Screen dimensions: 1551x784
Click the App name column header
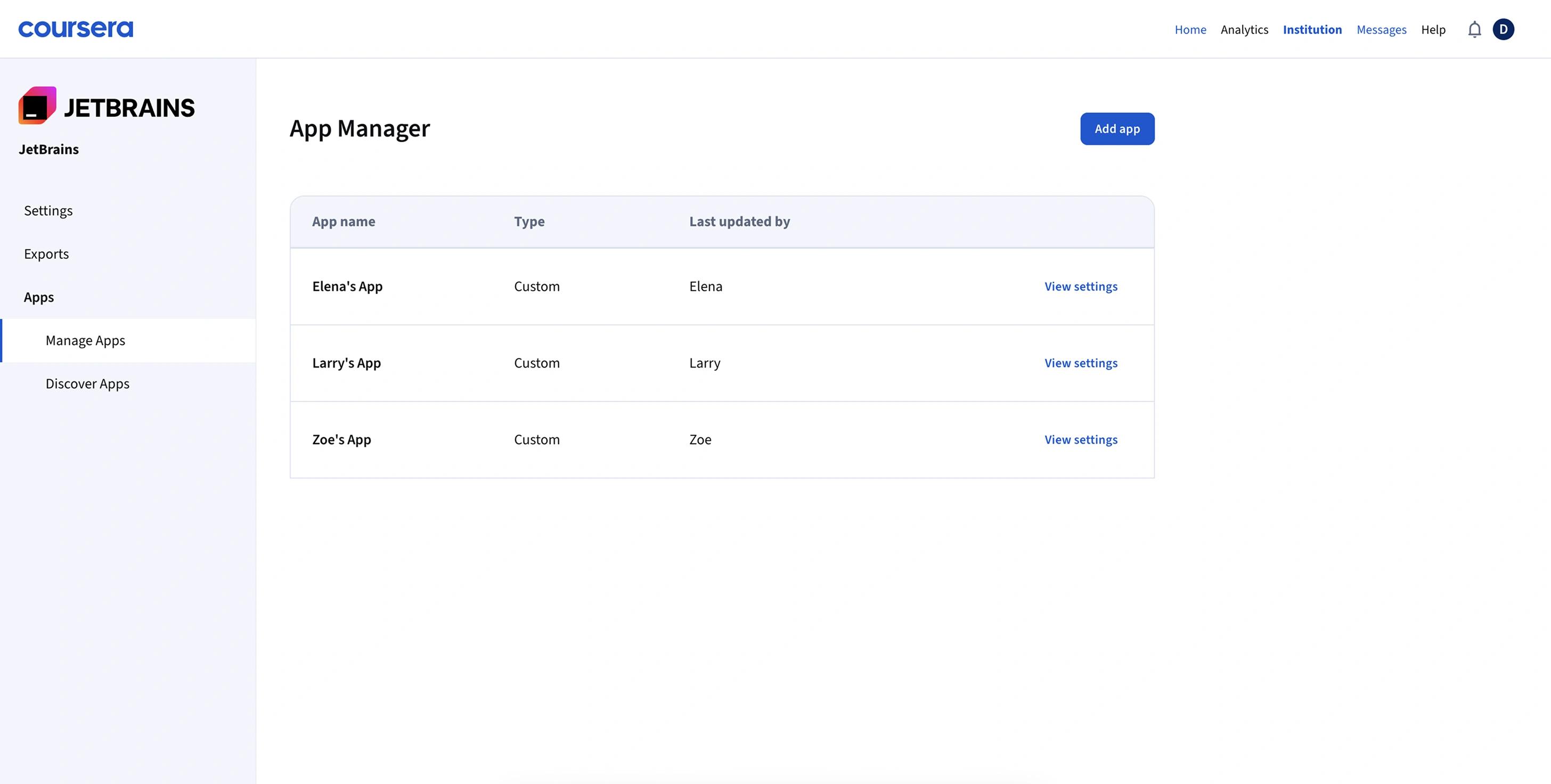(x=343, y=222)
